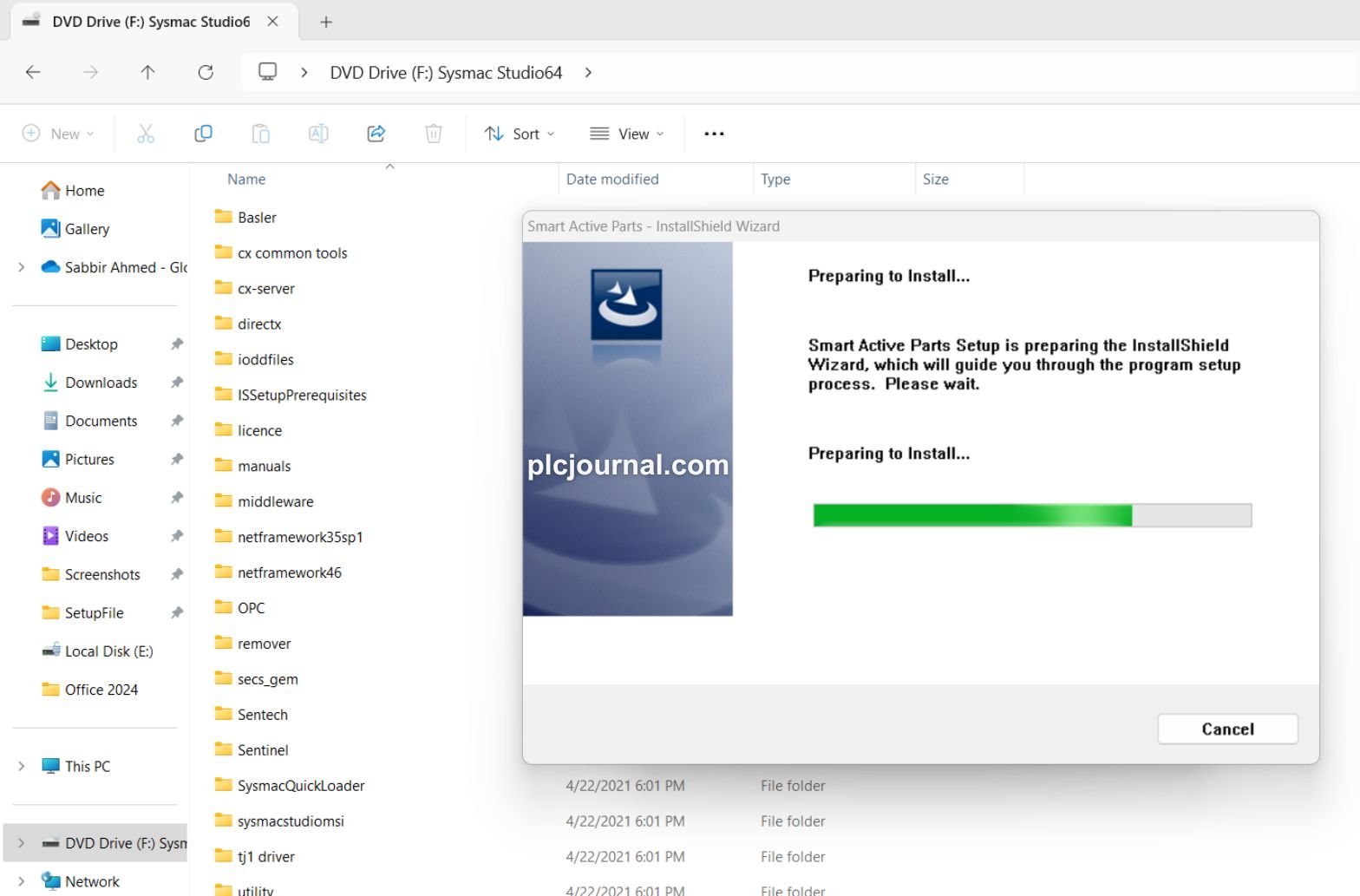Open the Sort dropdown menu
1360x896 pixels.
(x=520, y=134)
